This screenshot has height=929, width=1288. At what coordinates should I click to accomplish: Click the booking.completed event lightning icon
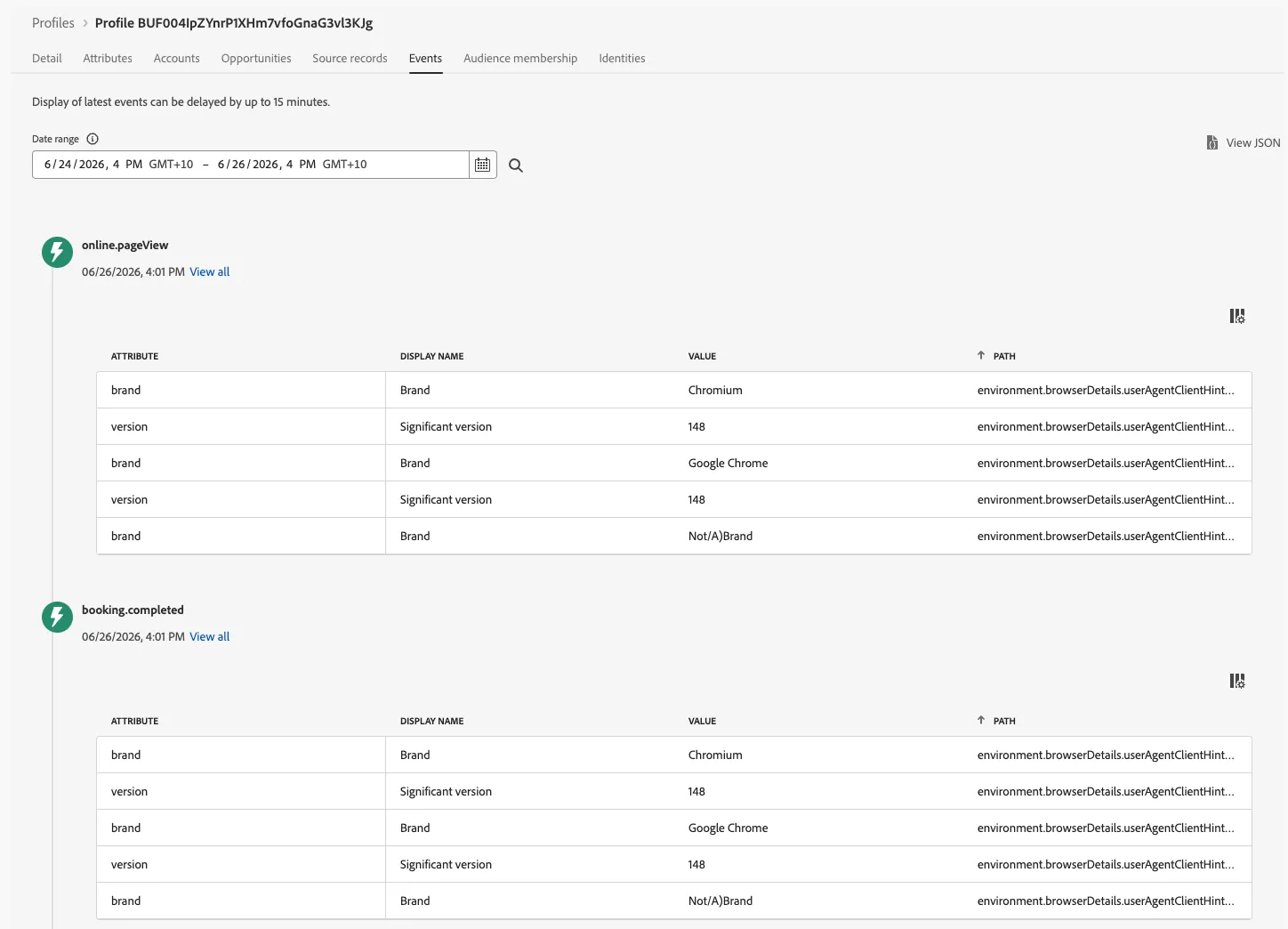57,617
